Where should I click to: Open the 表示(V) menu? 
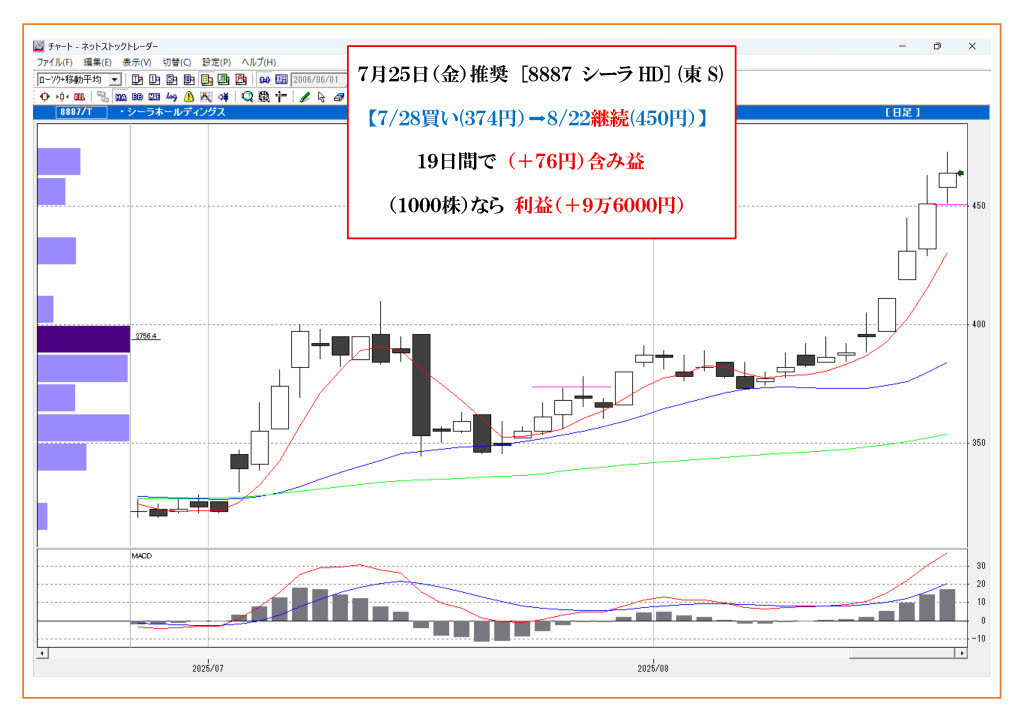coord(137,62)
